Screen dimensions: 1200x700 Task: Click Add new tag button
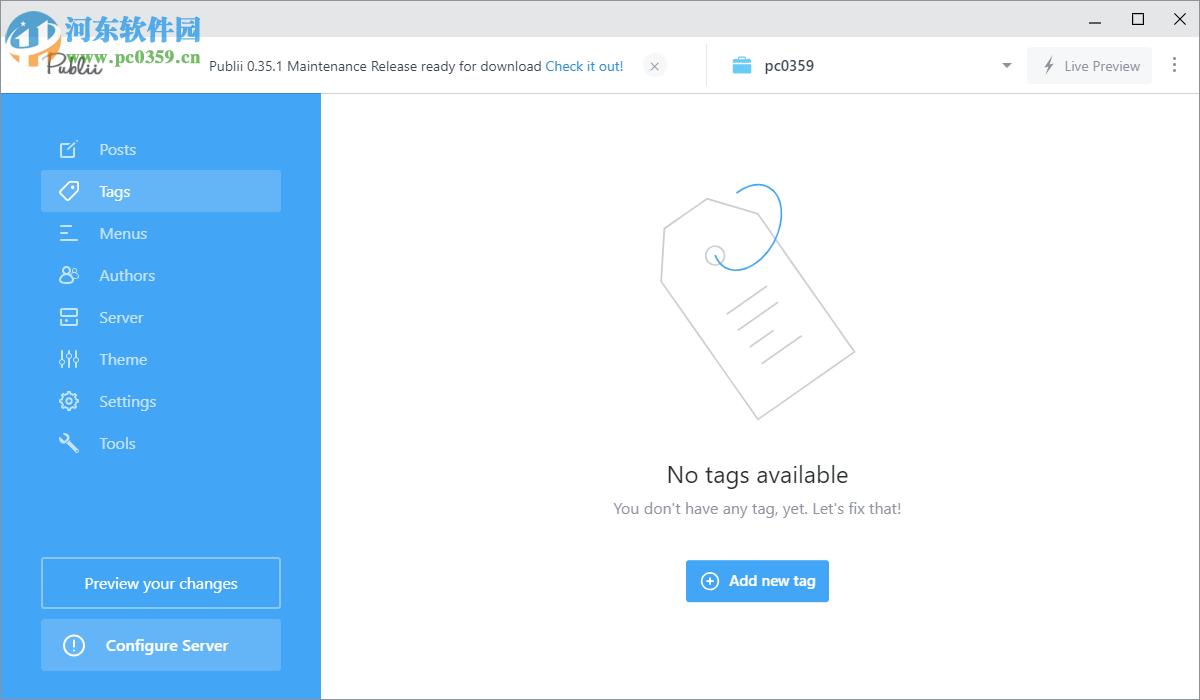click(x=757, y=581)
